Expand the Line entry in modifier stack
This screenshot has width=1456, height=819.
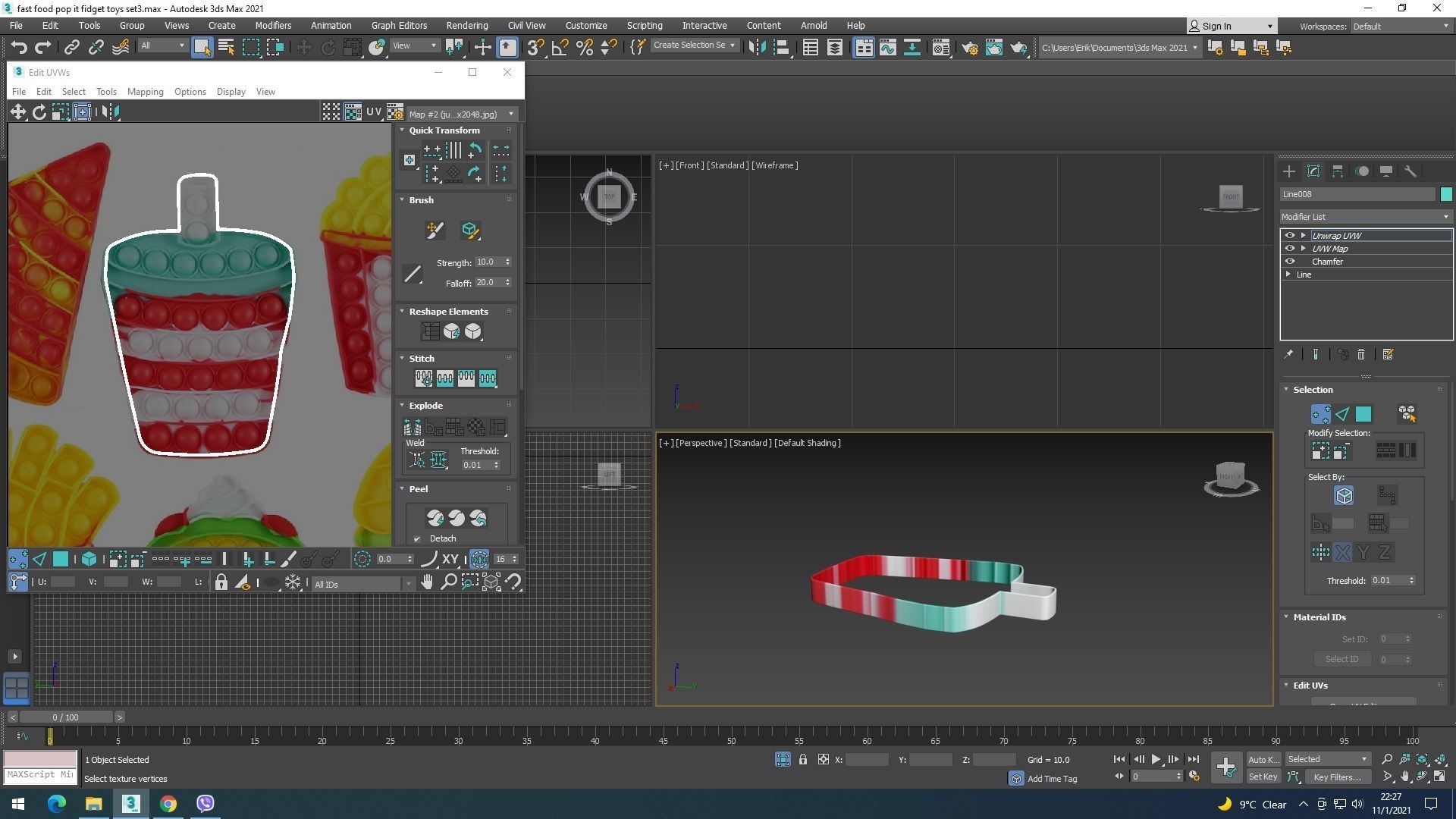coord(1288,275)
